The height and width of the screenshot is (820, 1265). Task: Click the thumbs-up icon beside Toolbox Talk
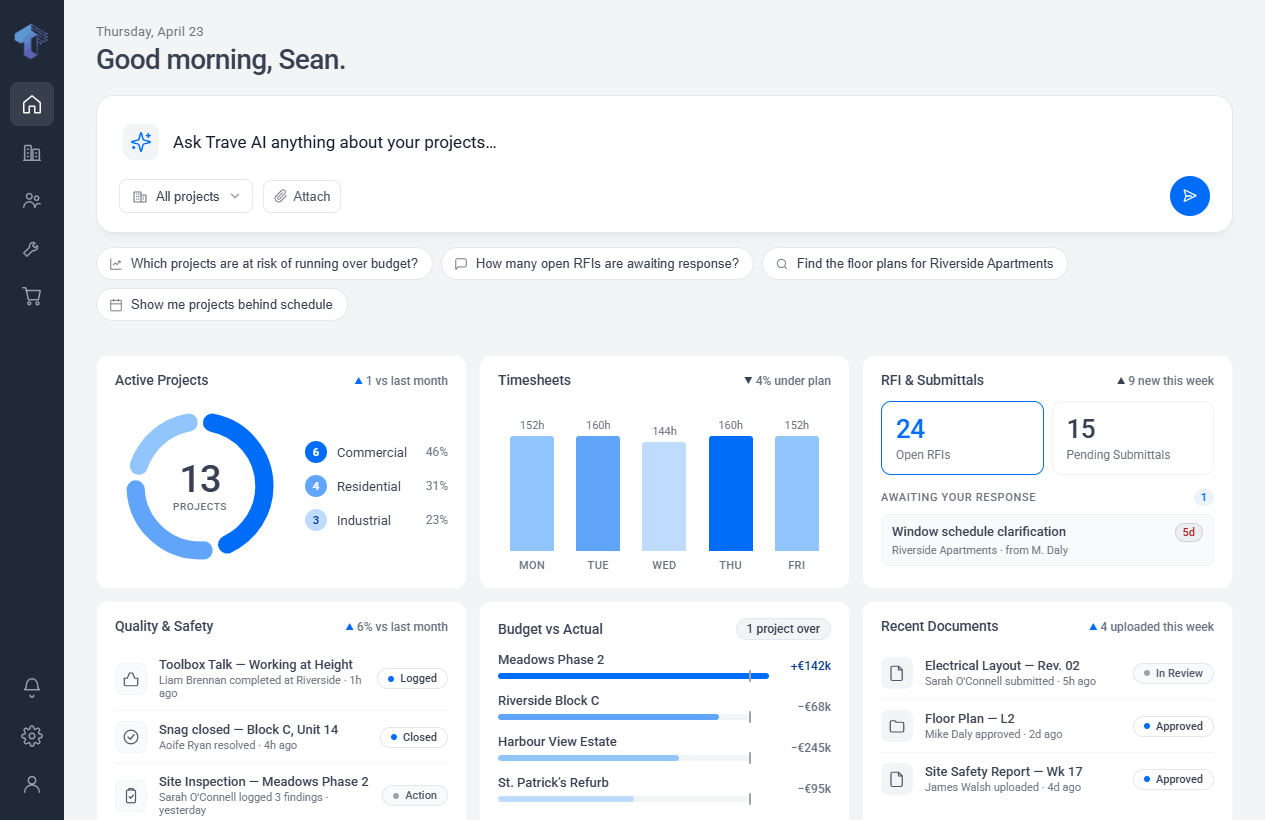pos(131,679)
